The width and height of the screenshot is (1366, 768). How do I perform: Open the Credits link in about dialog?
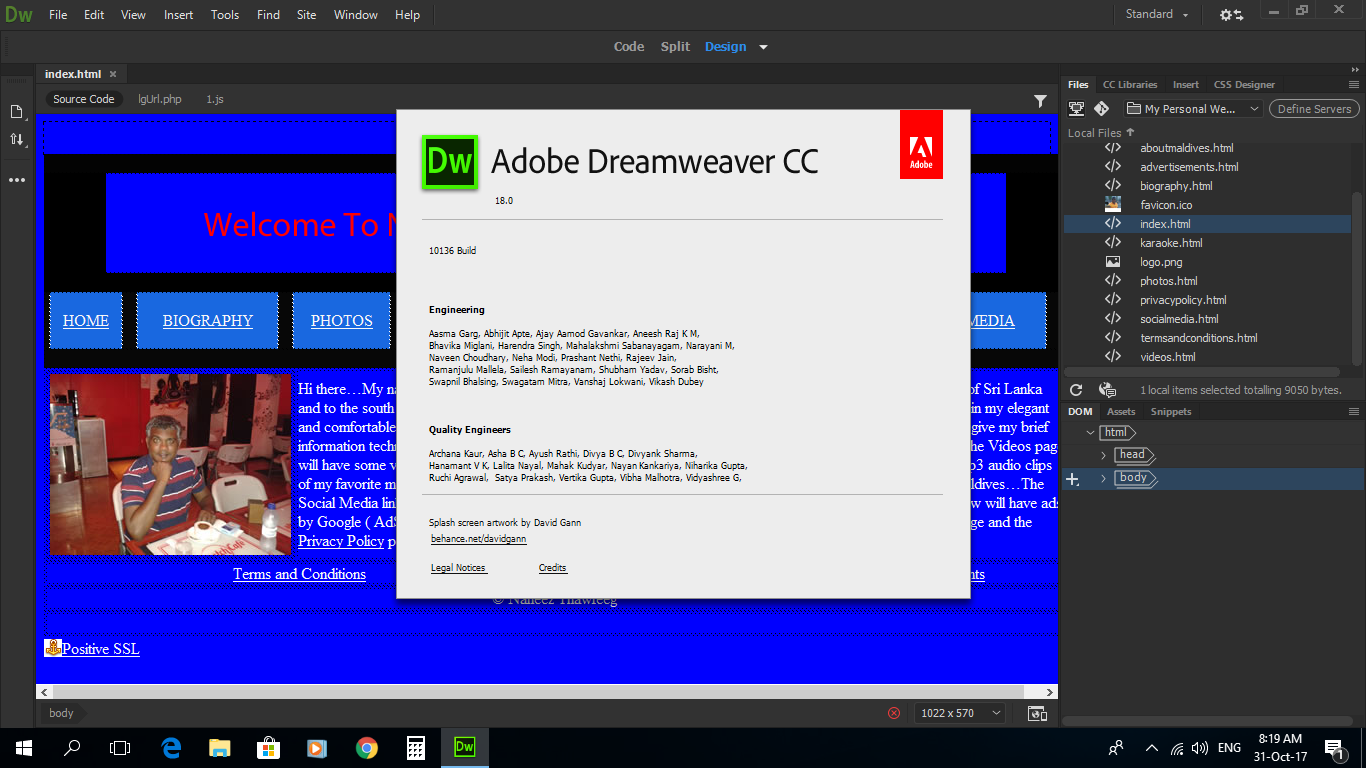[553, 568]
